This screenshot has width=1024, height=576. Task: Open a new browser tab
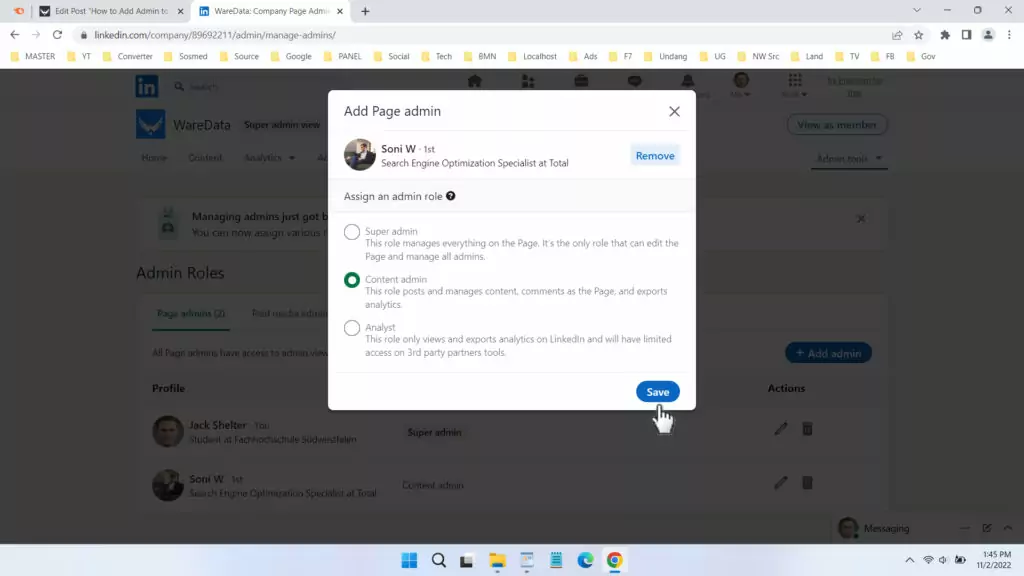365,11
